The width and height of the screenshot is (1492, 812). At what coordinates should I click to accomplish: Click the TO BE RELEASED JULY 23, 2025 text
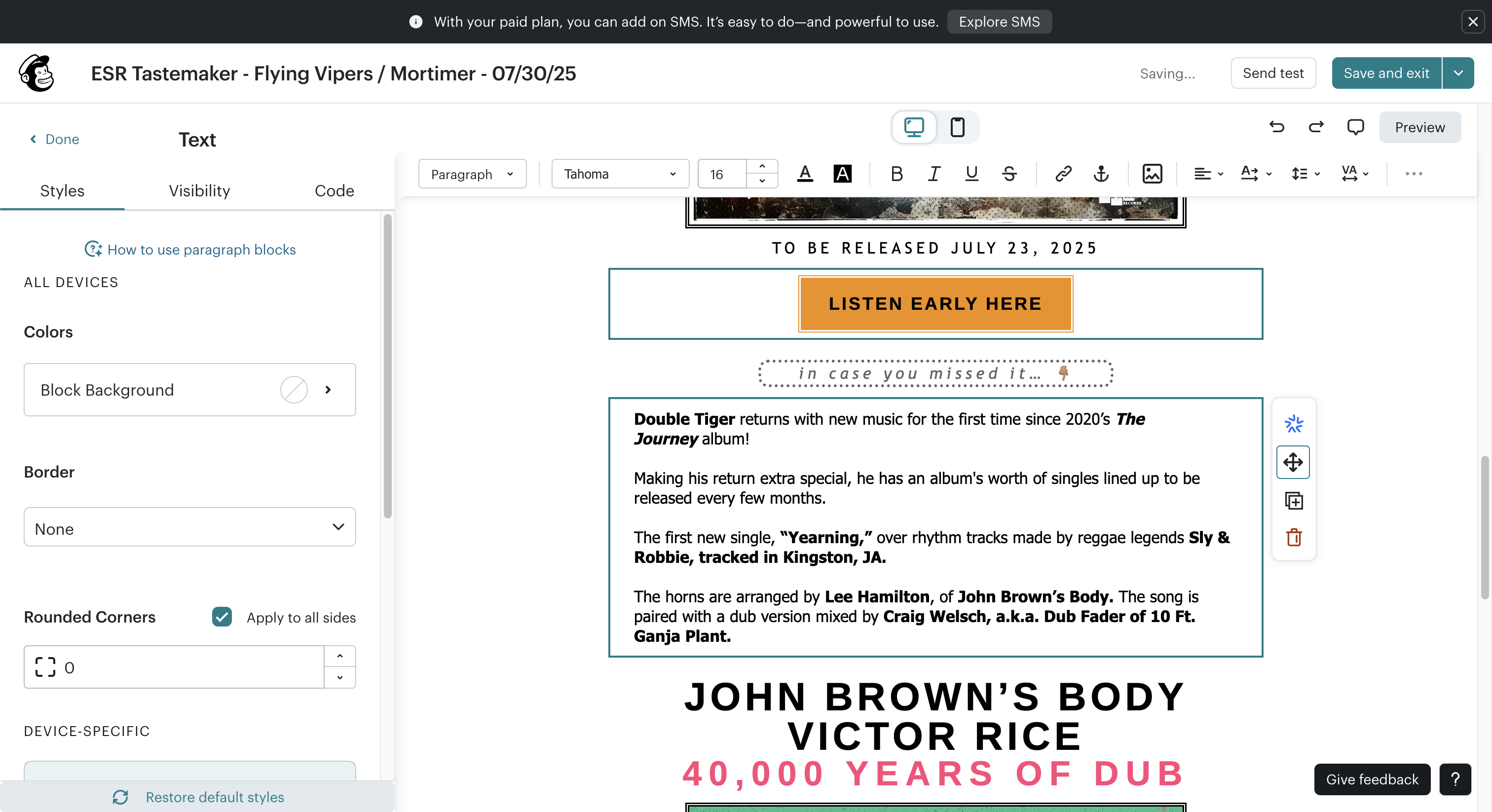click(935, 249)
